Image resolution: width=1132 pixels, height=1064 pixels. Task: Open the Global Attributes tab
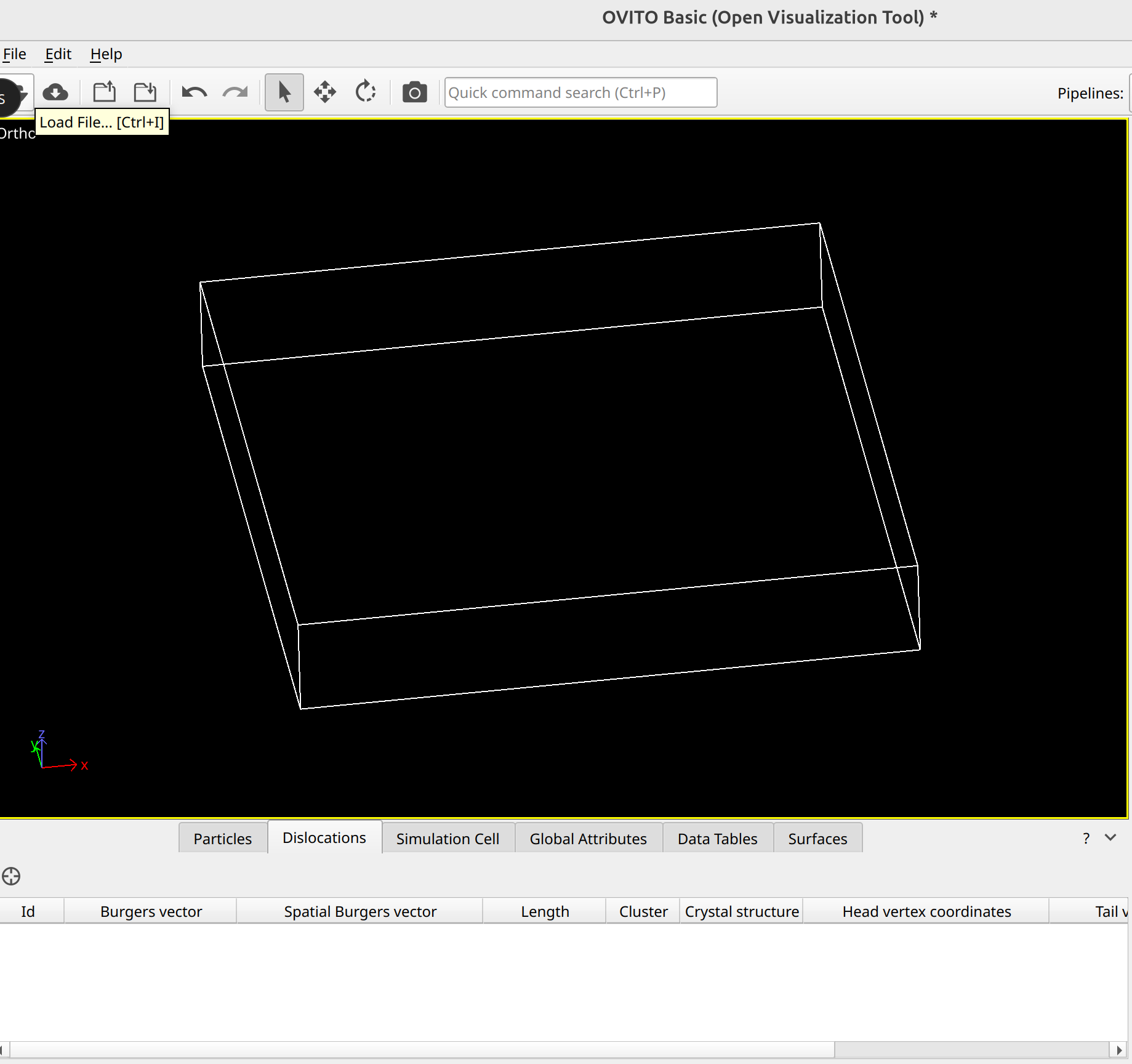coord(588,839)
